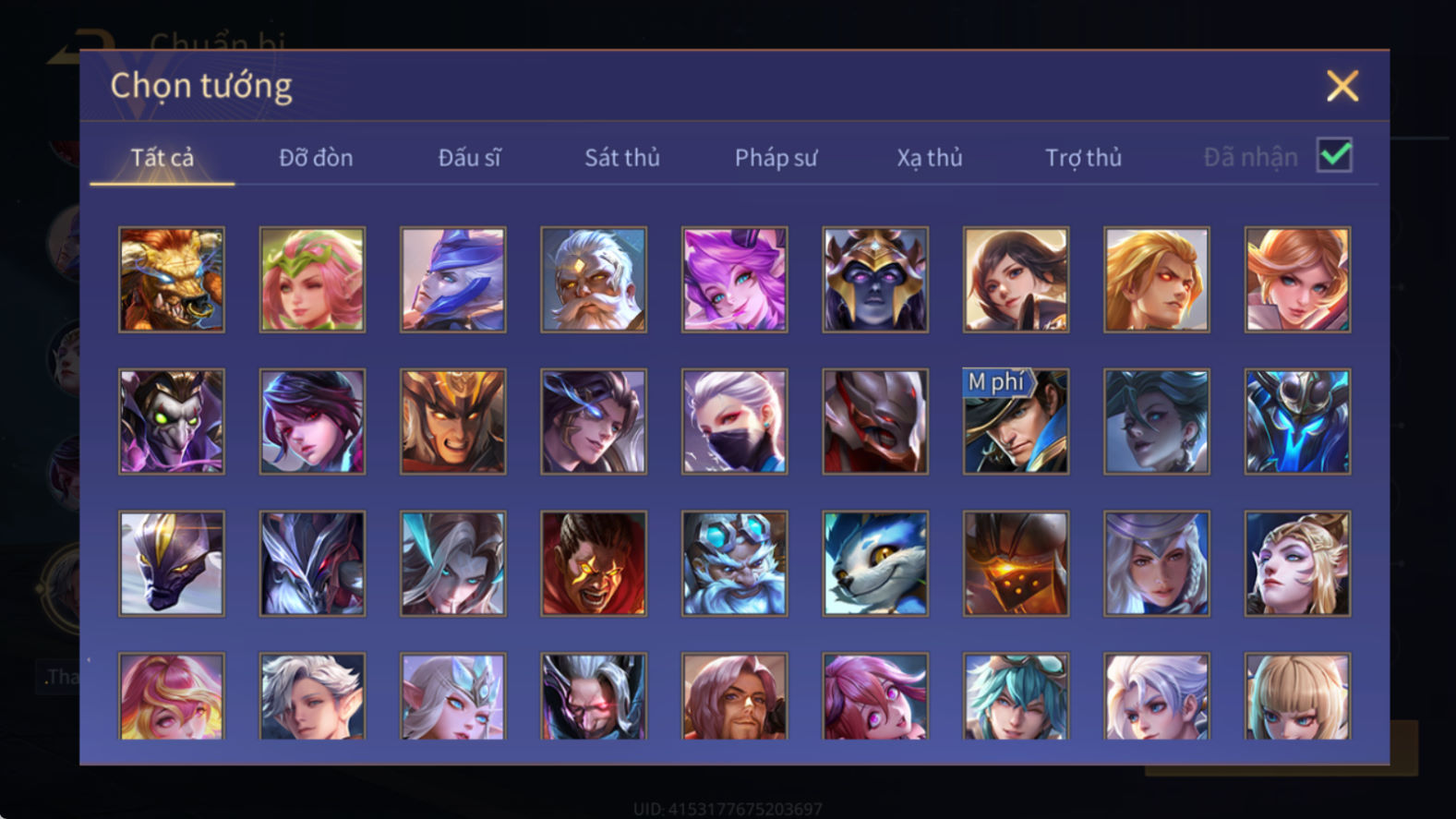Choose the white-haired masked ninja hero
1456x819 pixels.
(x=735, y=422)
